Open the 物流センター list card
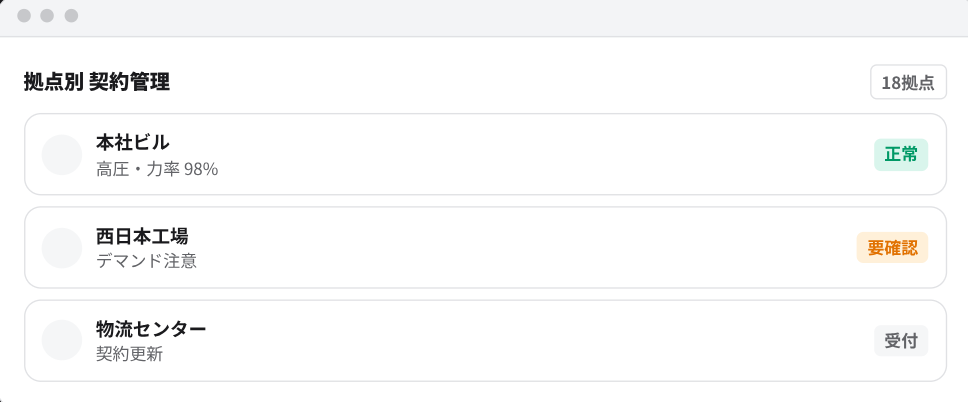Screen dimensions: 968x402 pos(485,340)
